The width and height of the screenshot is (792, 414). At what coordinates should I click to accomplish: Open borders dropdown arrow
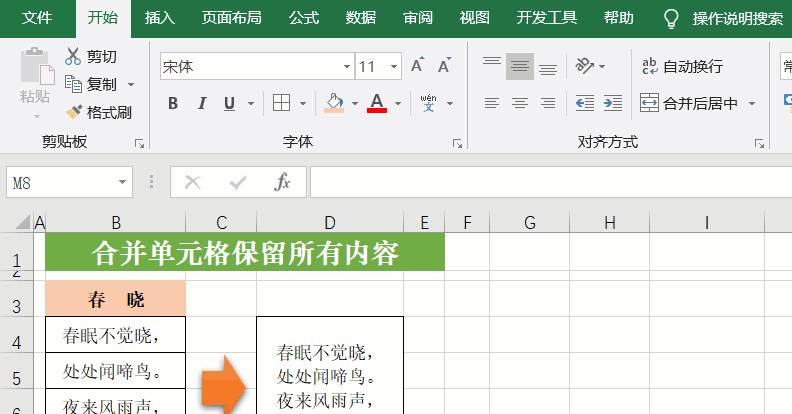(303, 104)
